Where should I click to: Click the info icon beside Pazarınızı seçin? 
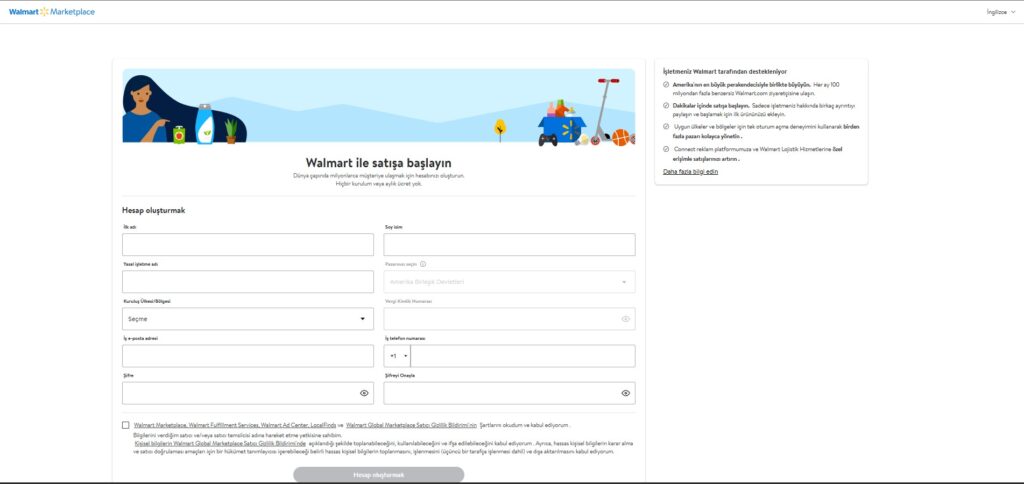point(423,264)
